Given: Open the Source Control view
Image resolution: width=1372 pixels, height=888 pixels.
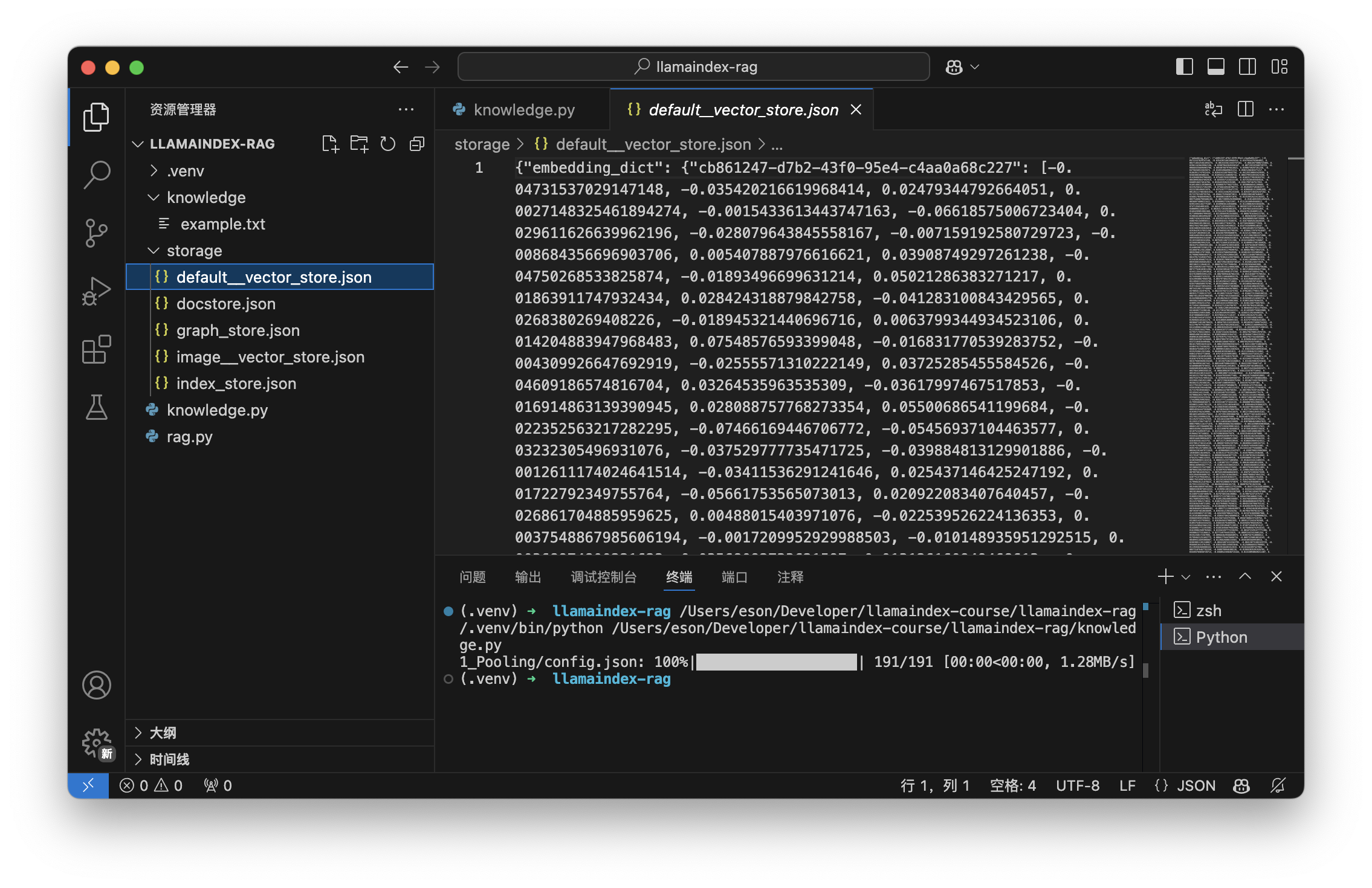Looking at the screenshot, I should click(97, 233).
